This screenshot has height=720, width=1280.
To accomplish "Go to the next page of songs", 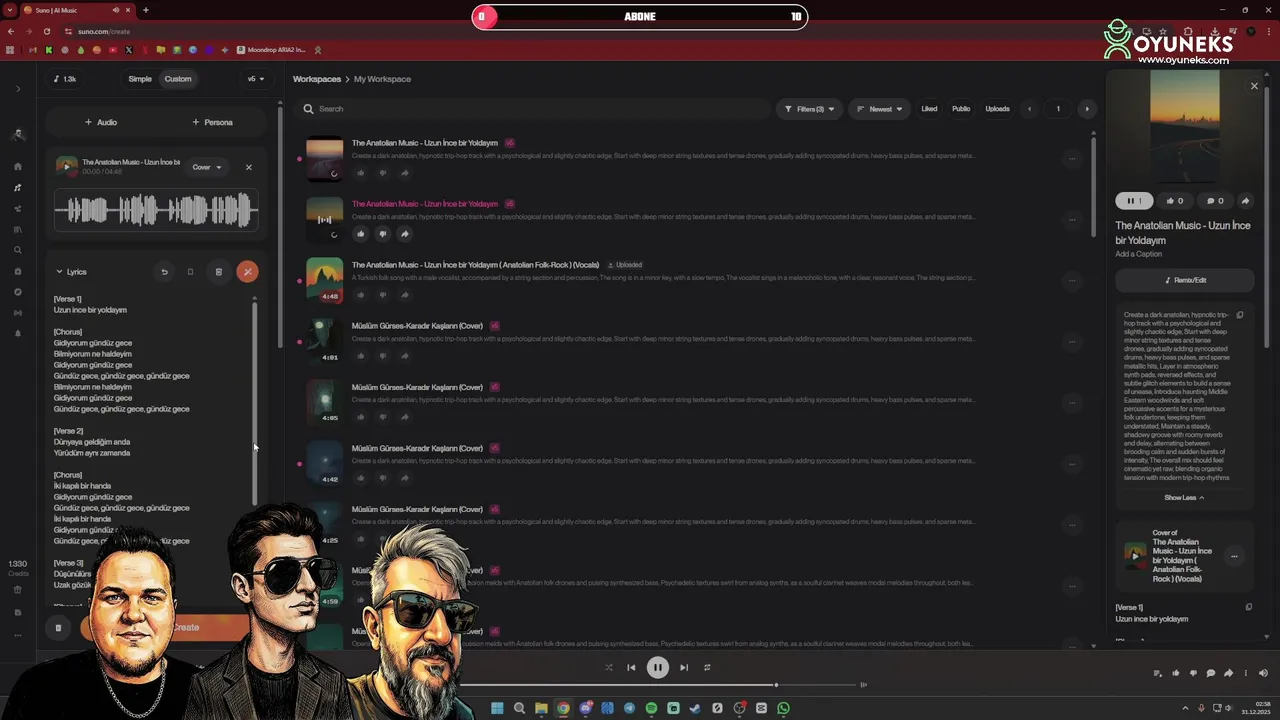I will 1087,109.
